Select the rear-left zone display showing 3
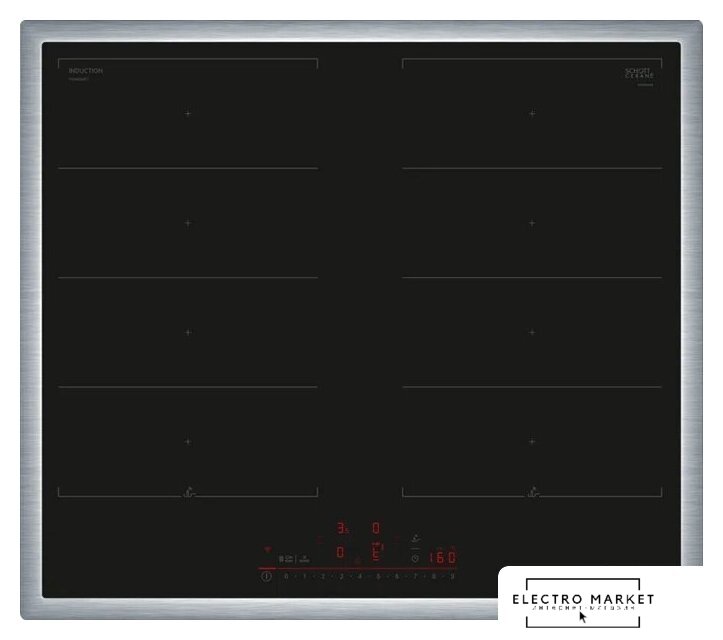Image resolution: width=723 pixels, height=640 pixels. click(x=341, y=528)
